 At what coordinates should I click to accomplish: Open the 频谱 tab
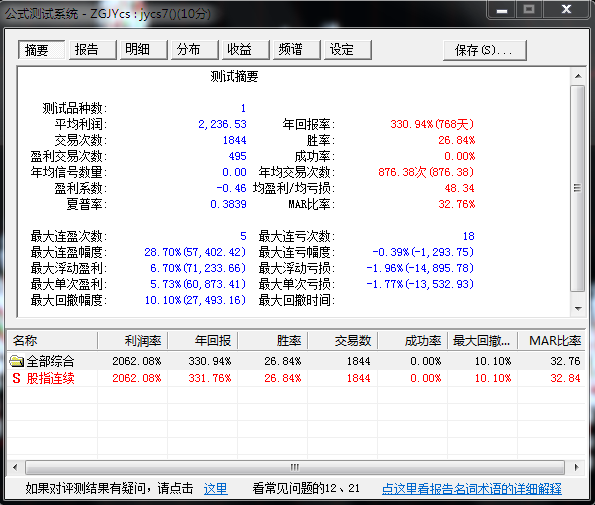pyautogui.click(x=297, y=50)
